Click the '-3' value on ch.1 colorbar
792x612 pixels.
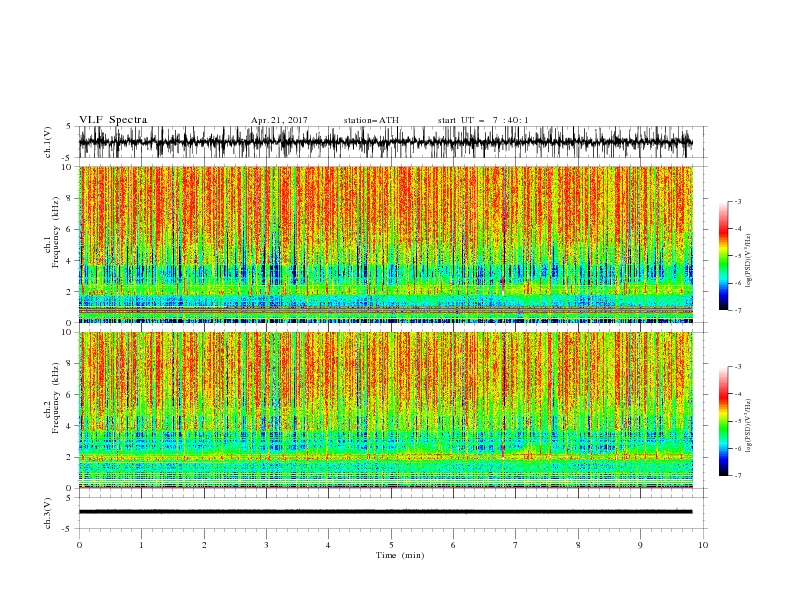738,201
